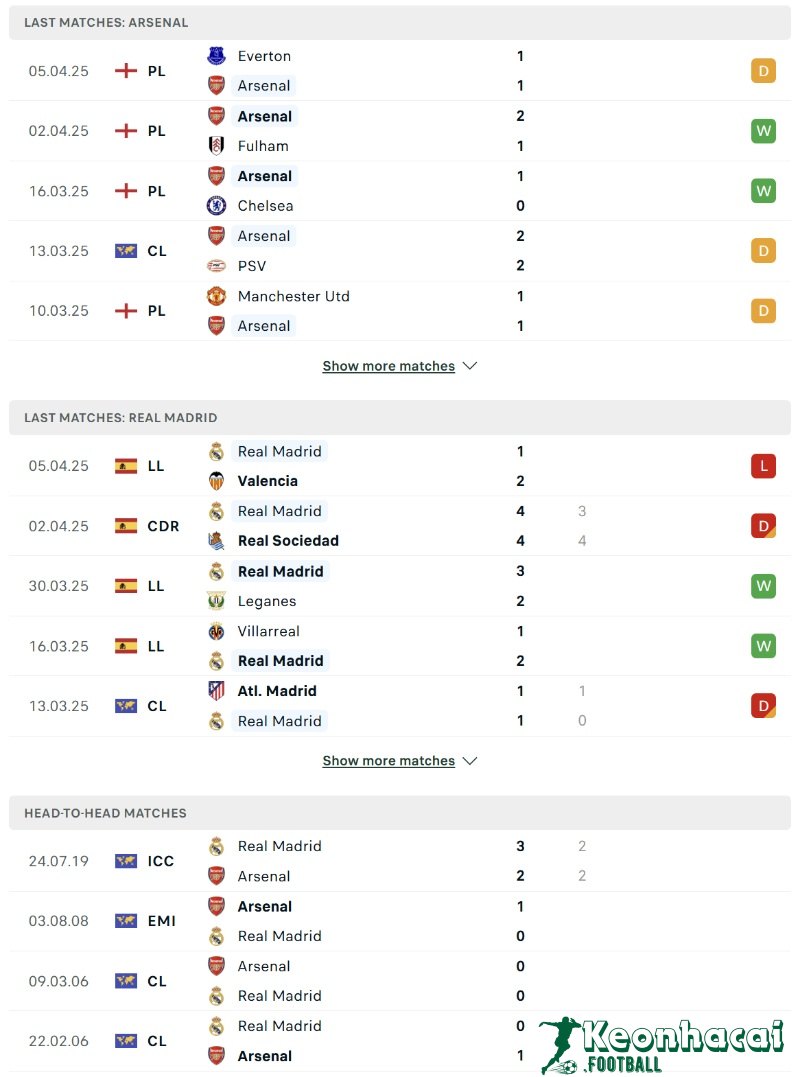Click the Manchester Utd club crest

(x=216, y=296)
